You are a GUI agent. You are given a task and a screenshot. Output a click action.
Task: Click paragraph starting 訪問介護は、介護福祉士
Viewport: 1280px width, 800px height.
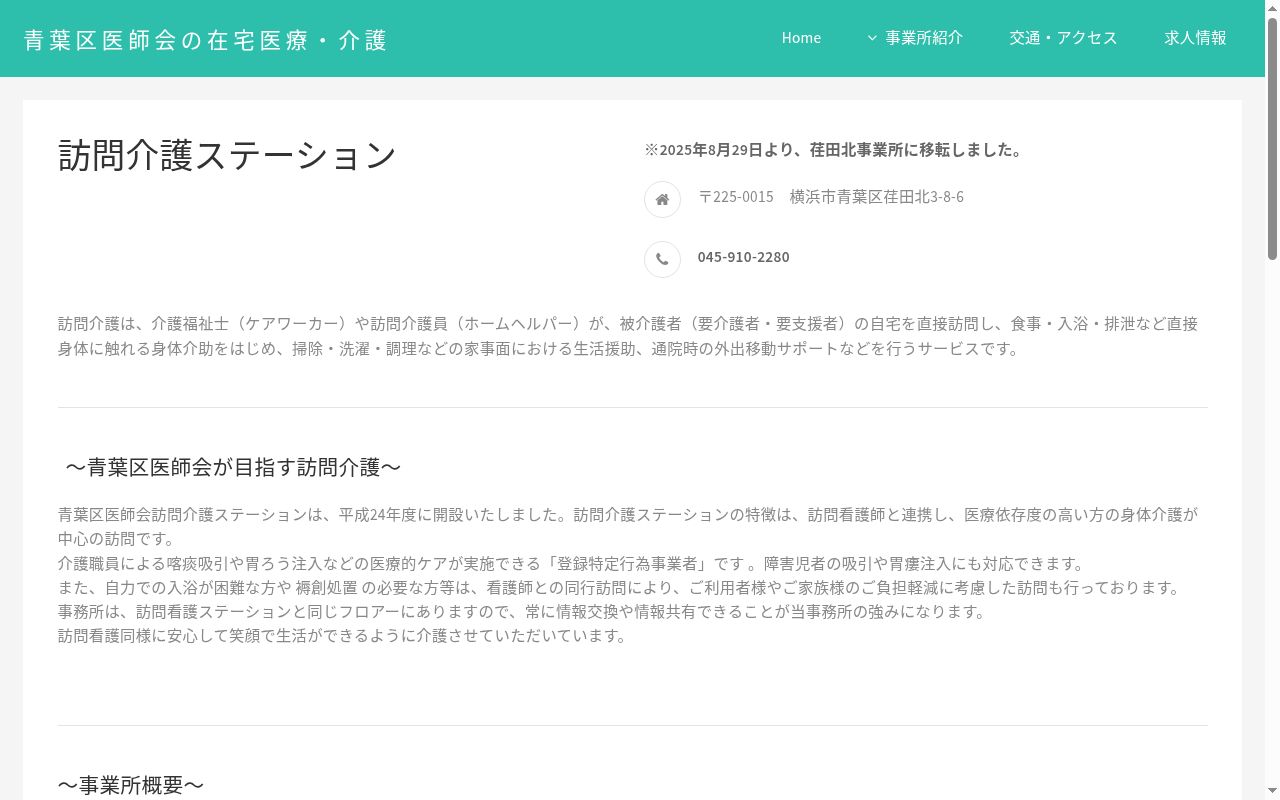coord(628,336)
